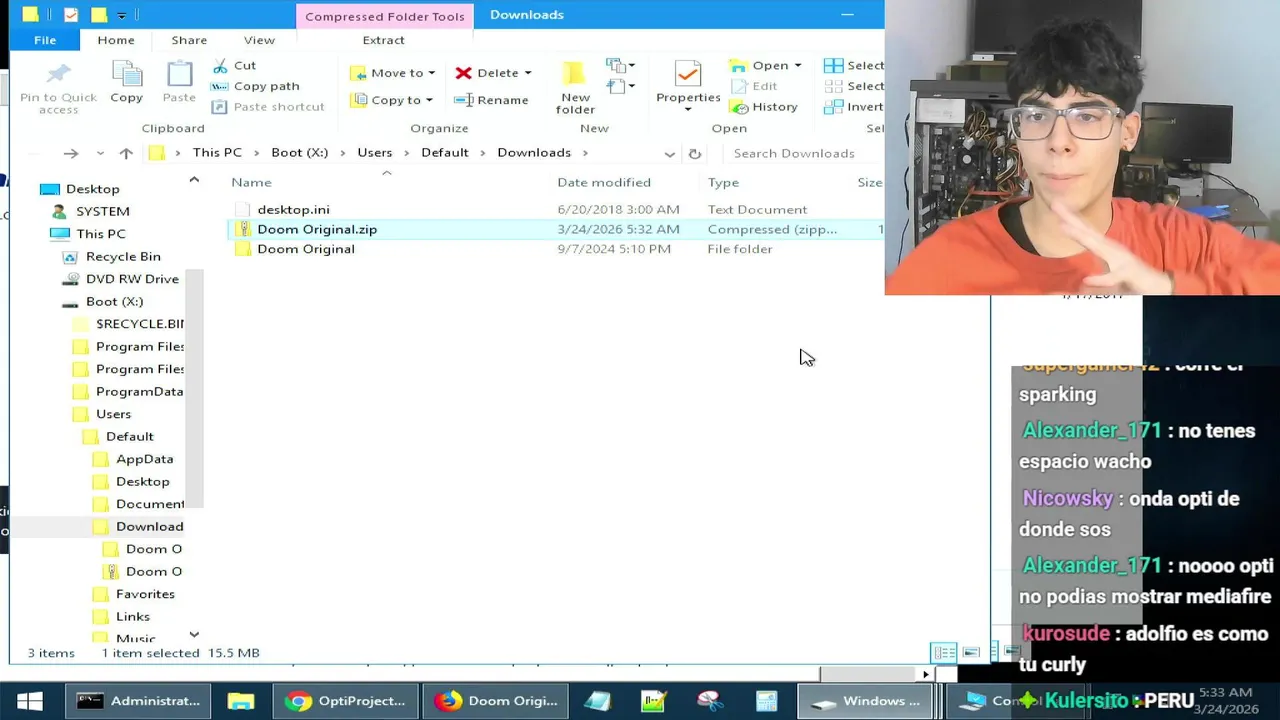This screenshot has height=720, width=1280.
Task: Select SYSTEM in the navigation tree
Action: click(102, 211)
